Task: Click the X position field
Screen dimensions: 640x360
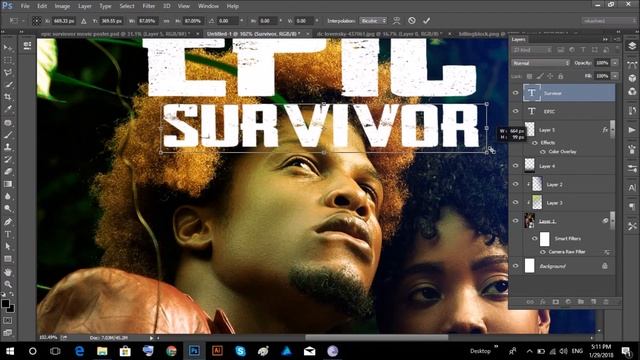Action: click(64, 21)
